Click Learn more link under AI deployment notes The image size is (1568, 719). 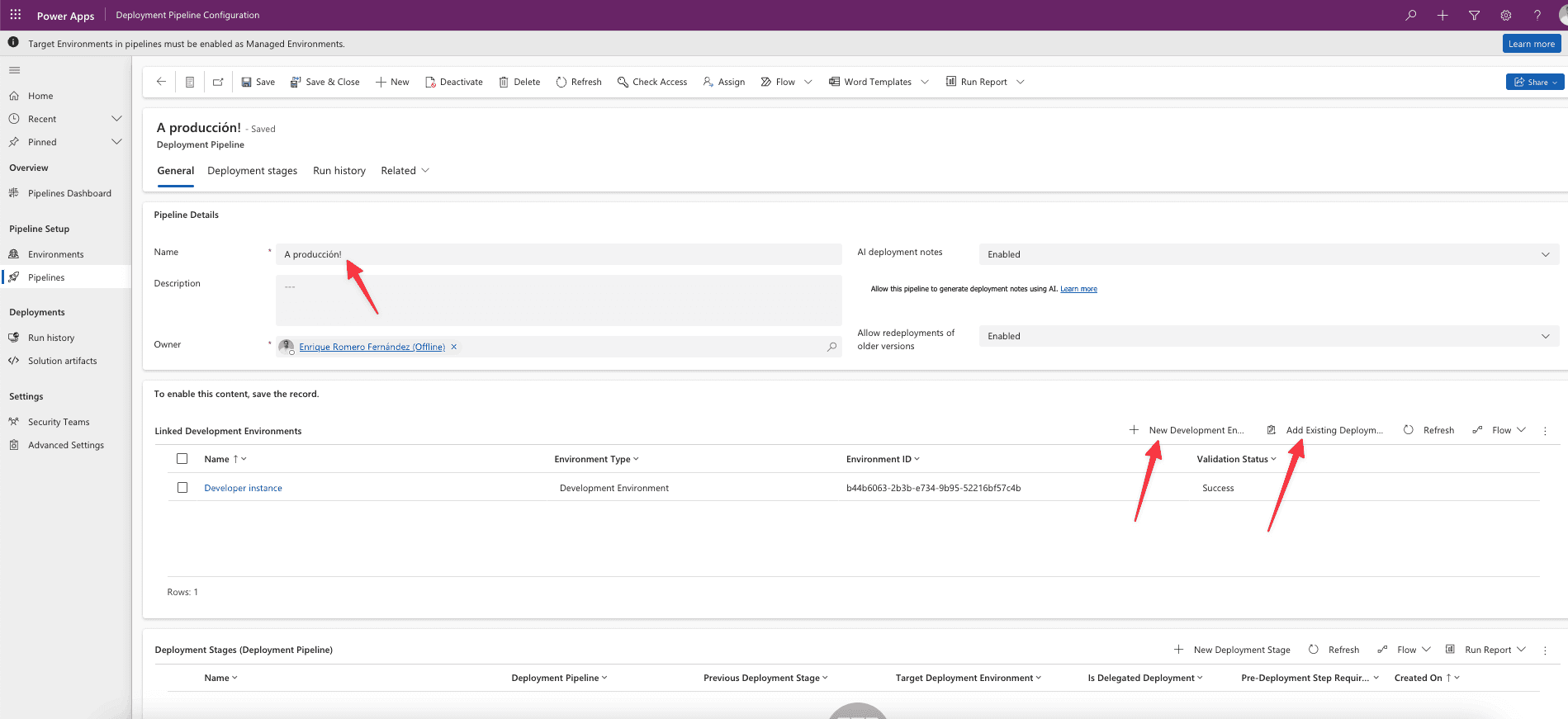(1078, 289)
